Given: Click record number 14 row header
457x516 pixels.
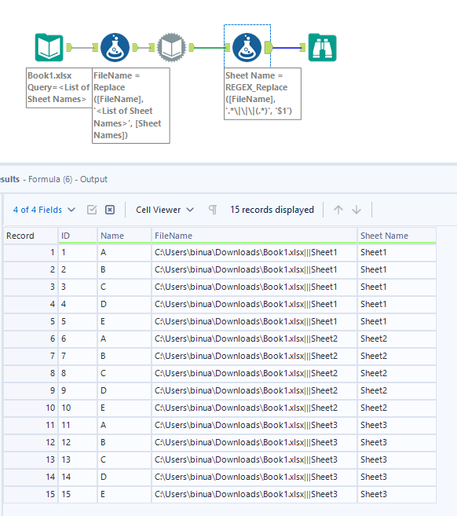Looking at the screenshot, I should pos(31,477).
